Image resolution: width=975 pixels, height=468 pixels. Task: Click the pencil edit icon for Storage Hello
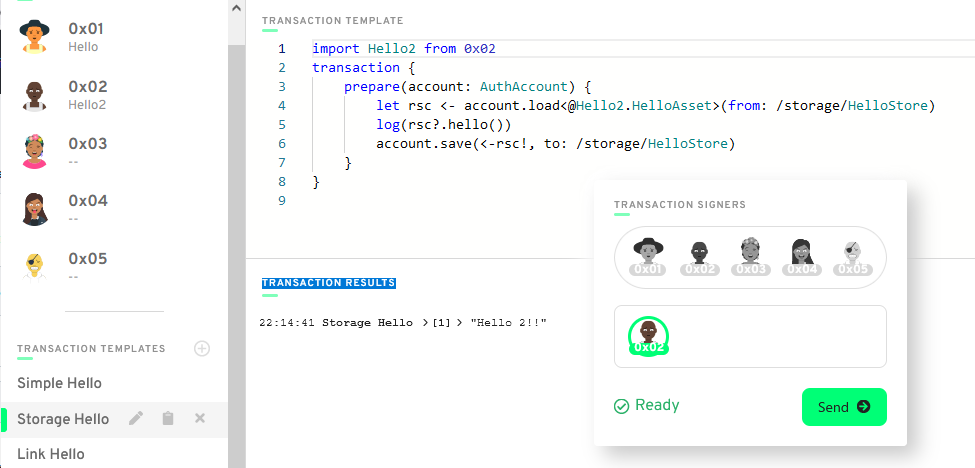coord(136,419)
